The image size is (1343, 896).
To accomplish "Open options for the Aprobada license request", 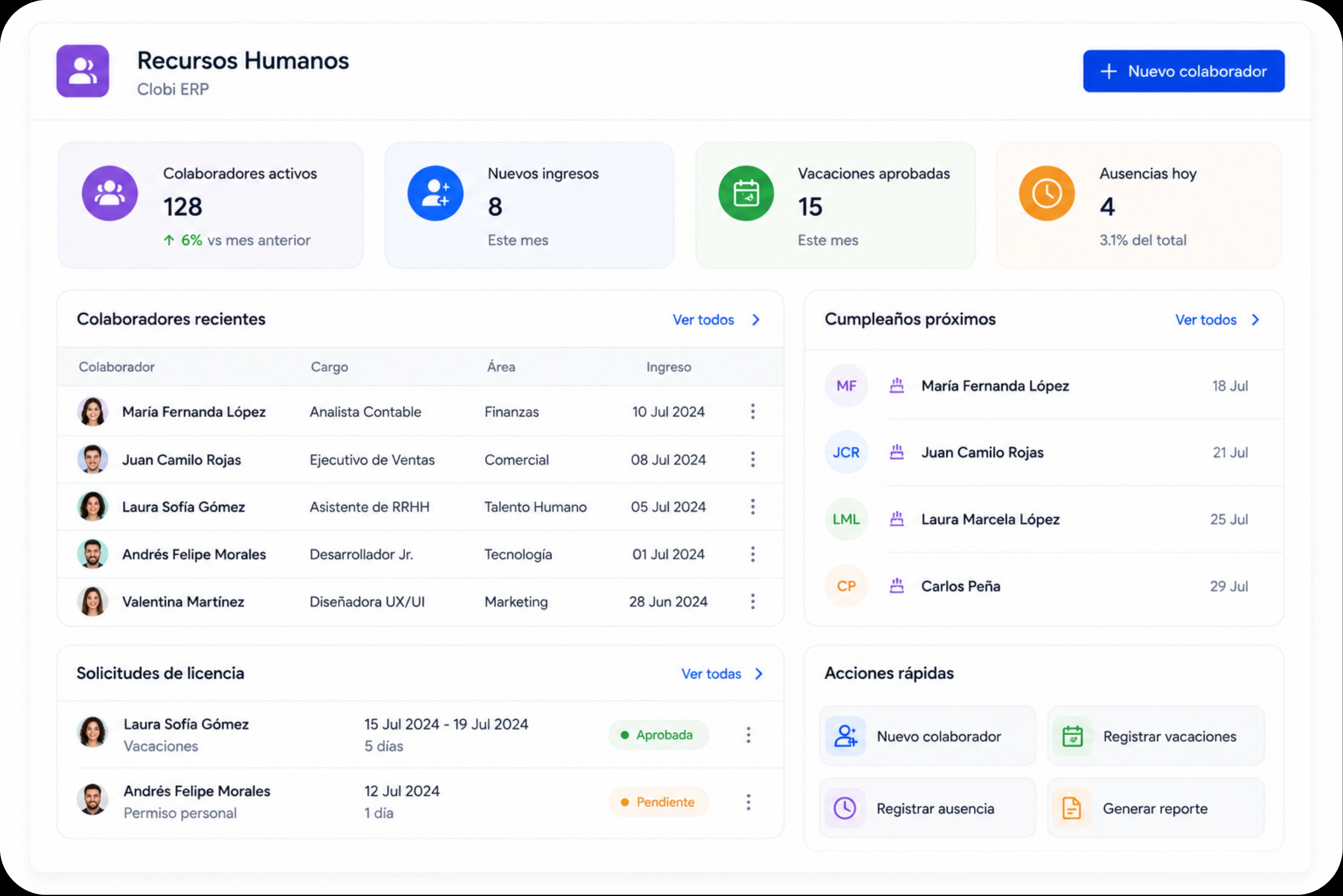I will (748, 735).
